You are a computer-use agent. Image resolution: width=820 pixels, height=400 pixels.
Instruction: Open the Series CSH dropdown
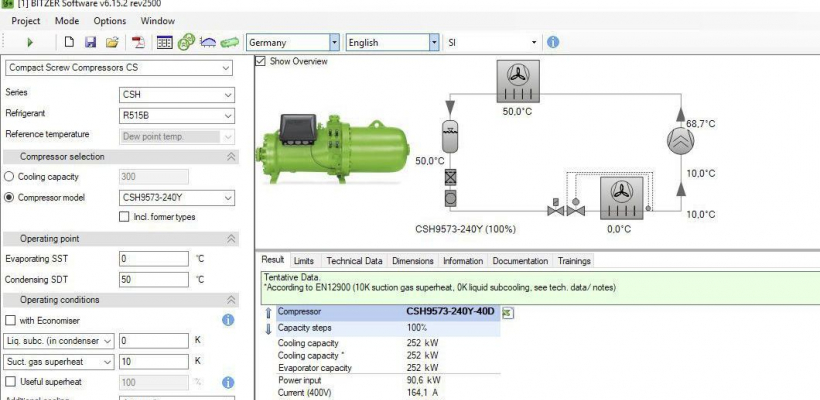tap(177, 95)
